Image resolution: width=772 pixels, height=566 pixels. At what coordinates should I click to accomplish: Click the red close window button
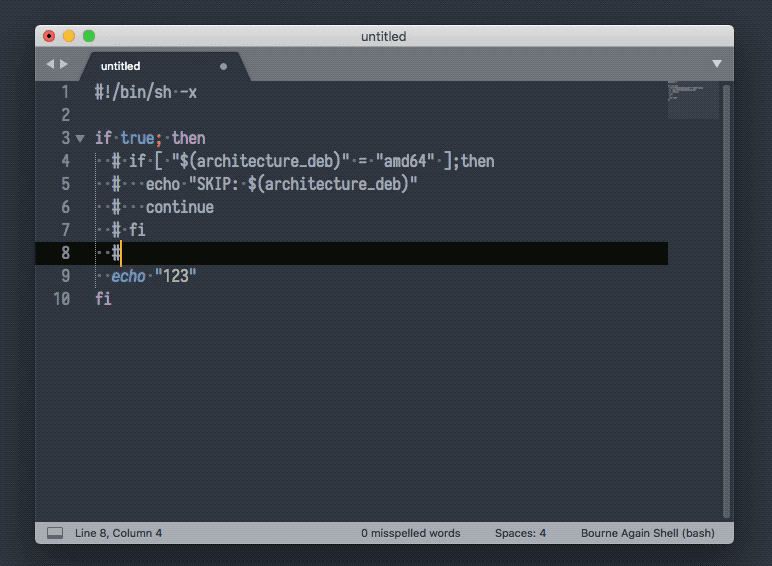49,36
